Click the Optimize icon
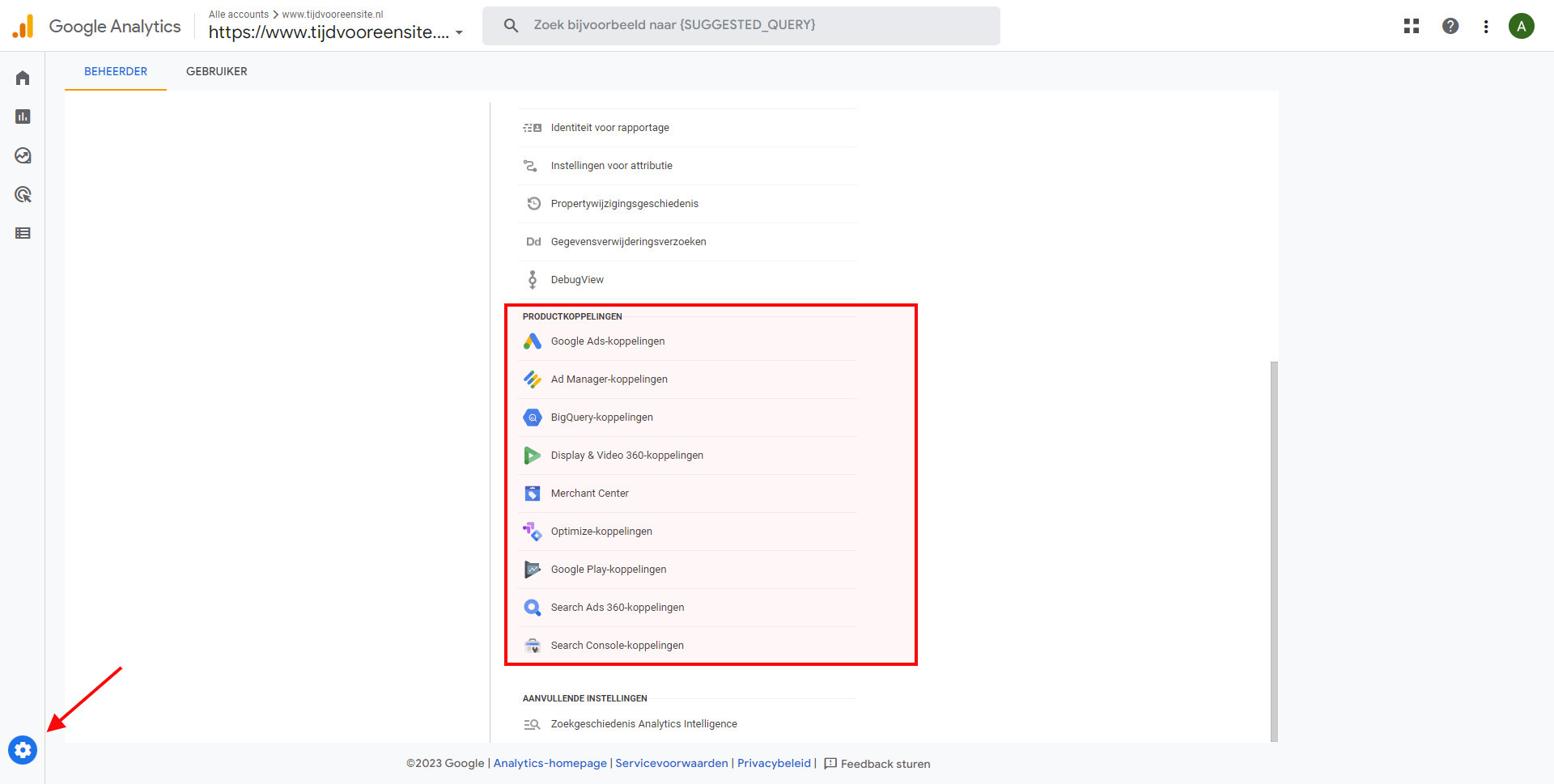The height and width of the screenshot is (784, 1554). pos(532,532)
